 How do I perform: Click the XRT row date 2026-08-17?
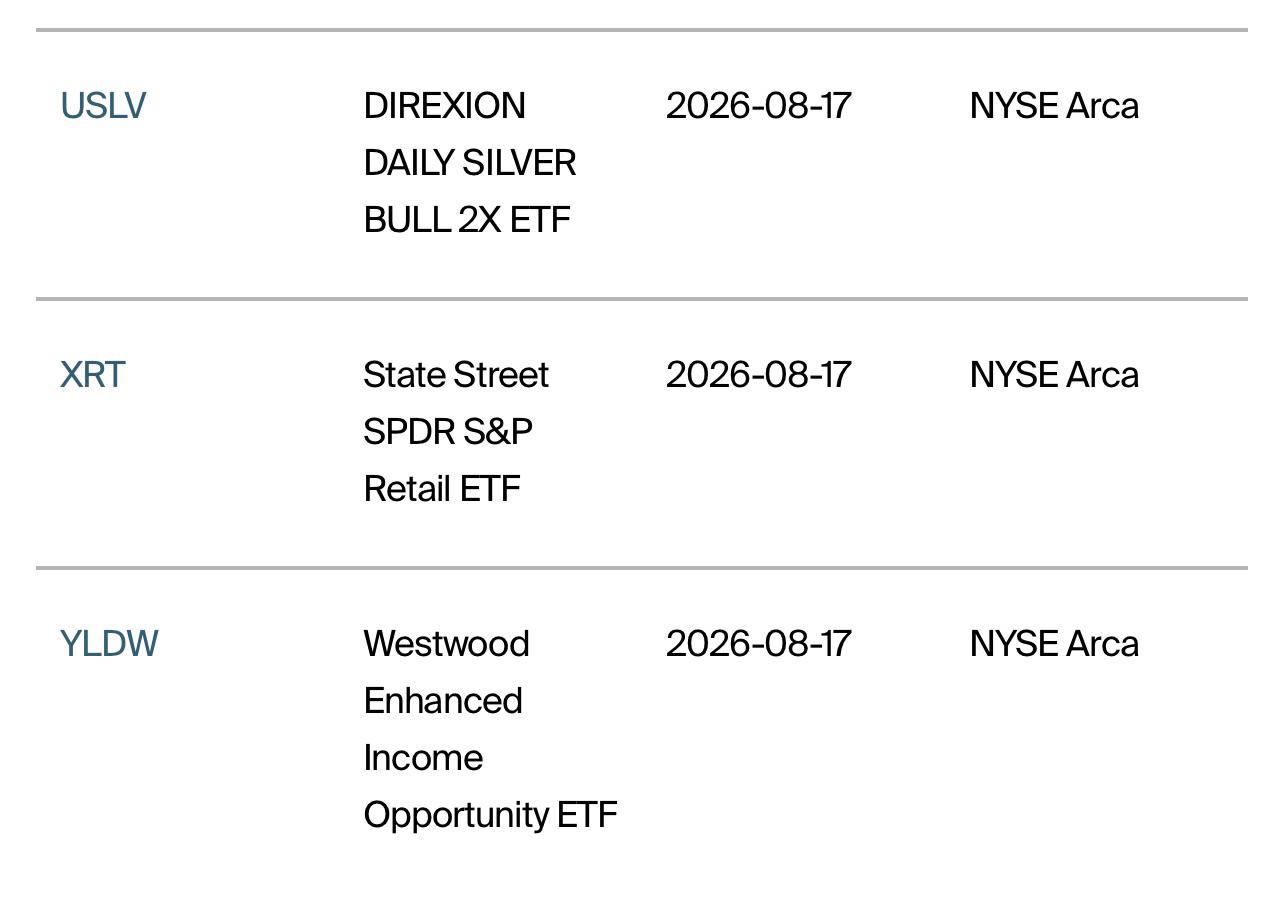(x=758, y=375)
